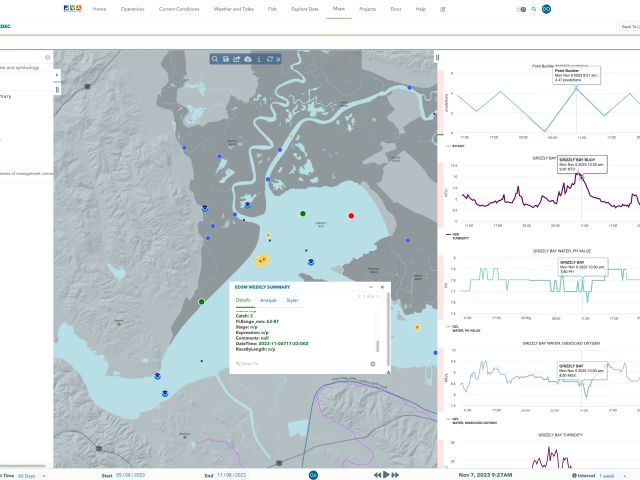Open the left panel settings gear
This screenshot has height=480, width=640.
click(48, 58)
